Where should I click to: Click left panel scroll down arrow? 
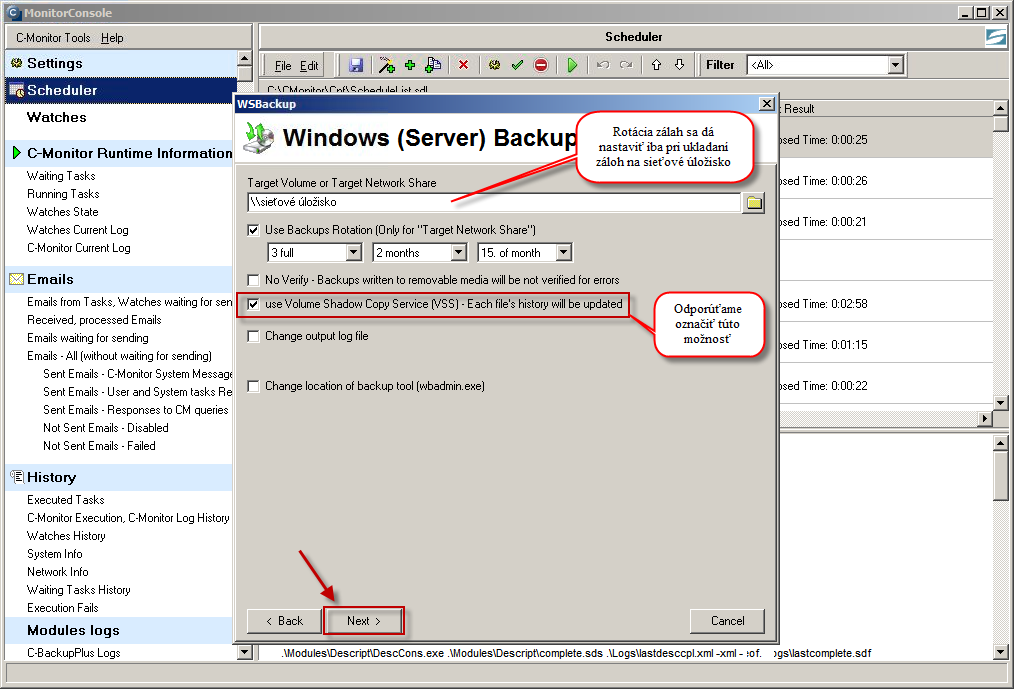[x=244, y=653]
